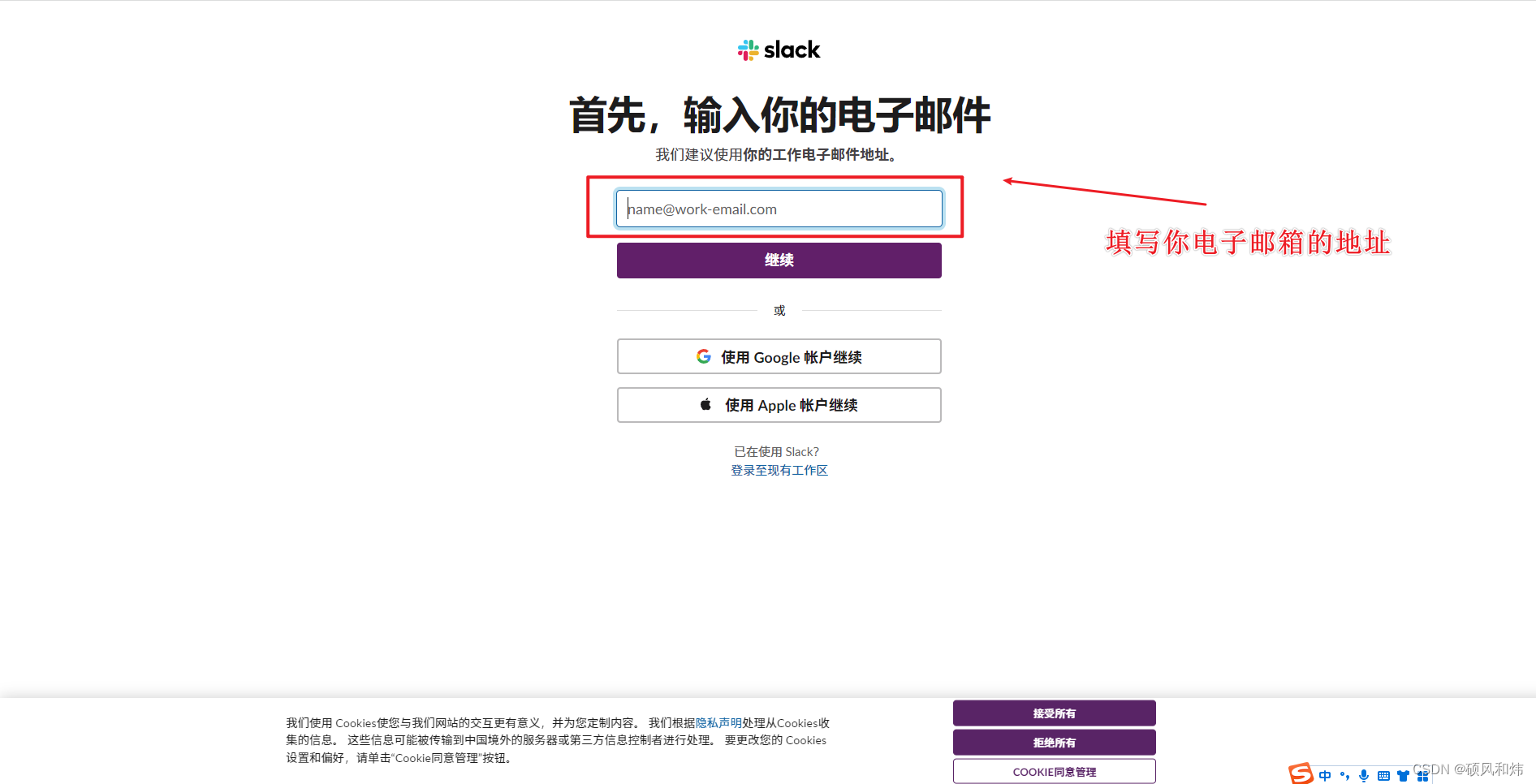
Task: Open 登录至现有工作区 sign-in link
Action: (x=779, y=471)
